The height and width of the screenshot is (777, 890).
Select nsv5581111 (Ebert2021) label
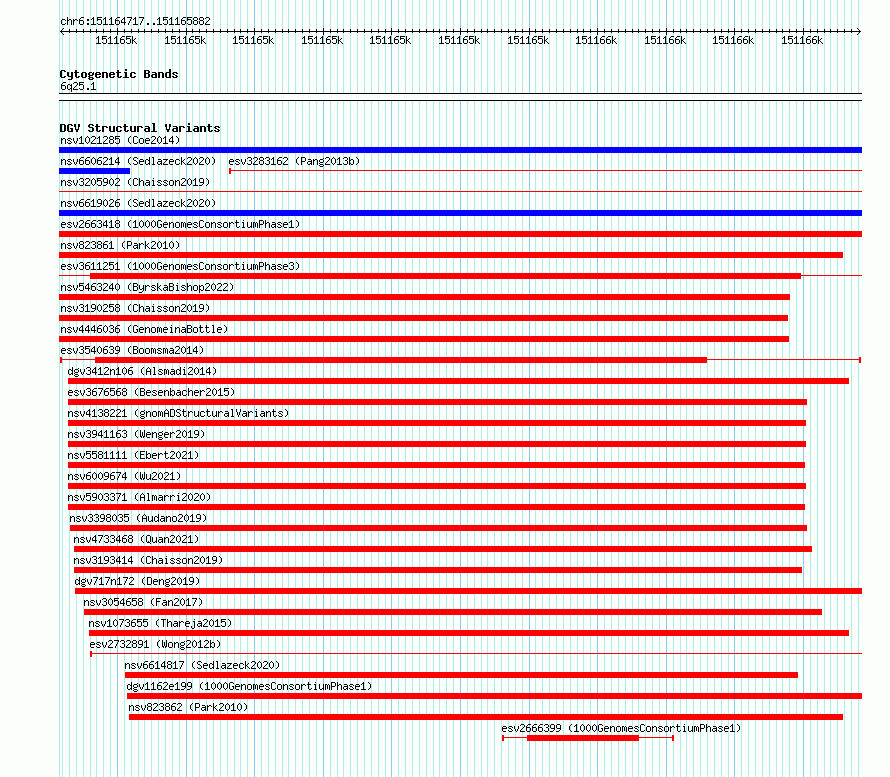click(133, 455)
